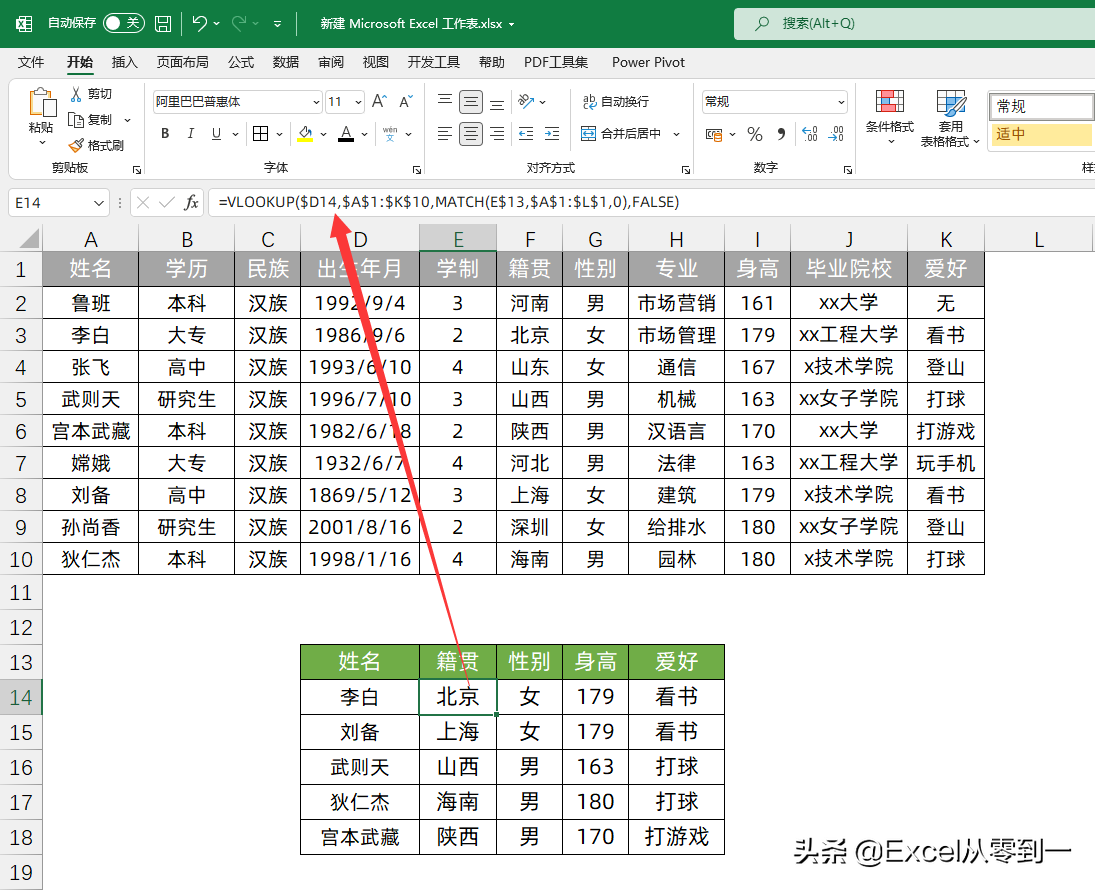Click the Undo arrow icon

(x=199, y=24)
